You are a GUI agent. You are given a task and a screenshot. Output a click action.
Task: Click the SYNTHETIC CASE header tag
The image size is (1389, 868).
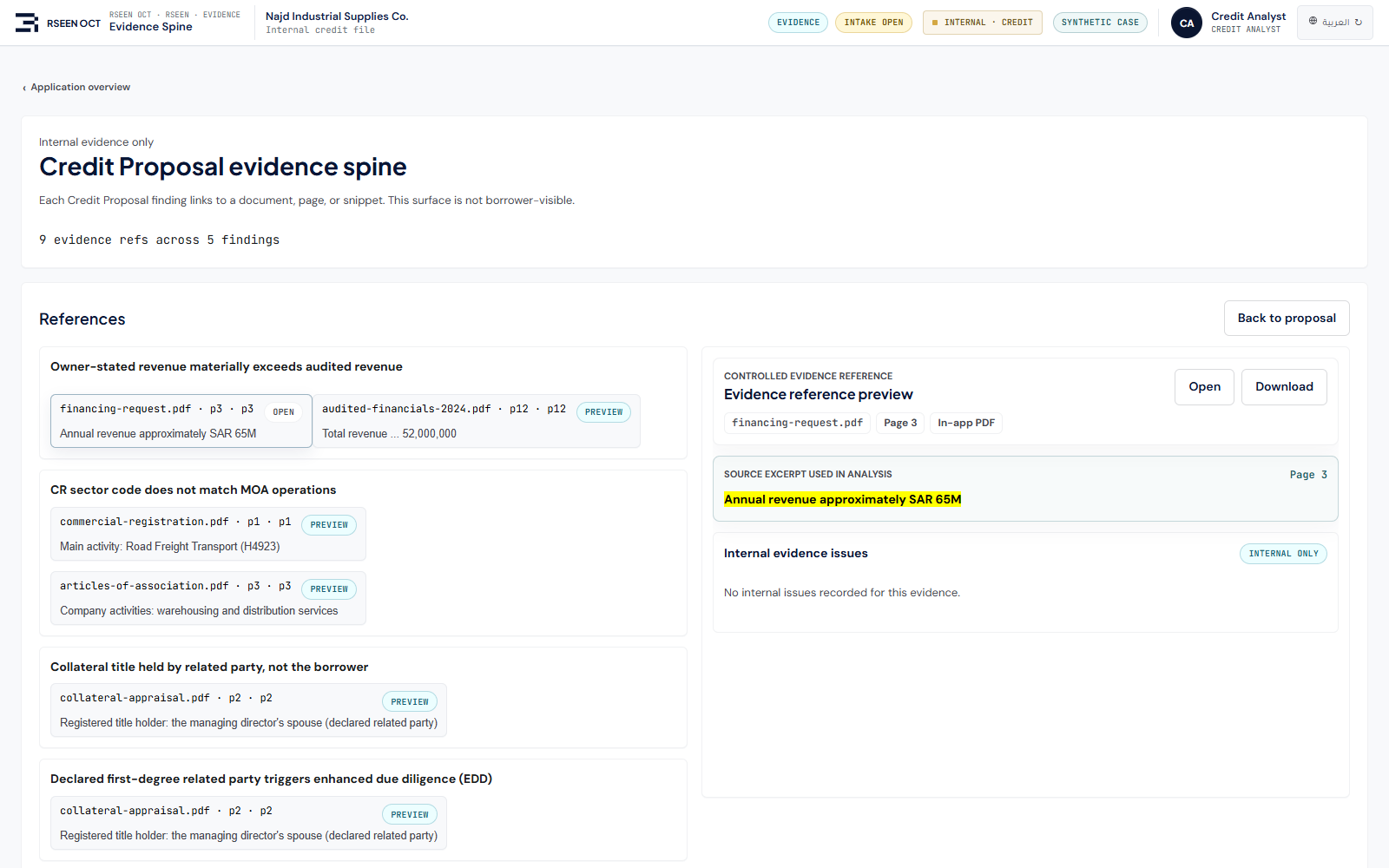pos(1100,23)
